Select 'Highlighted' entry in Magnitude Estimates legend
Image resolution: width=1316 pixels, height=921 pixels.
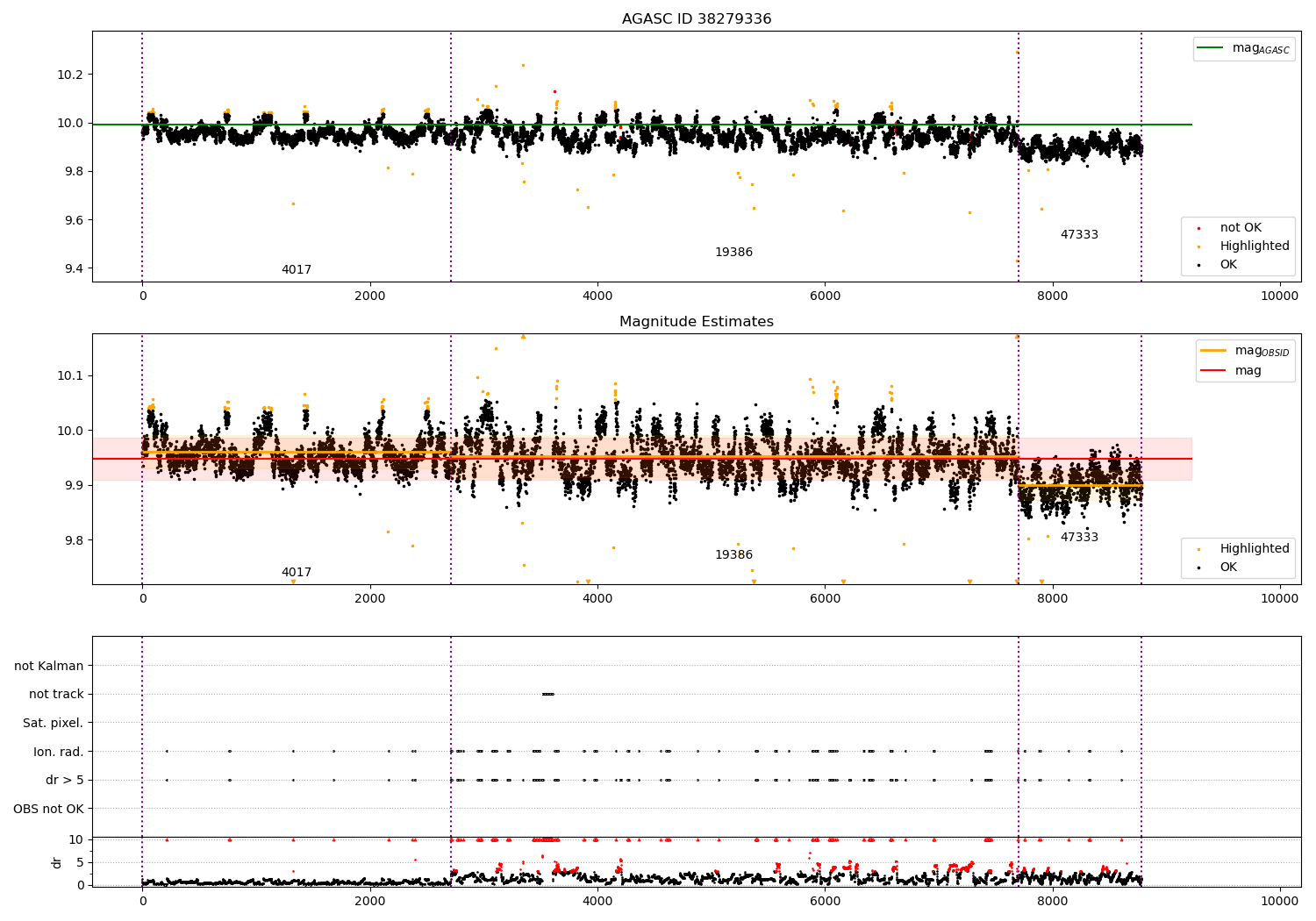1255,548
